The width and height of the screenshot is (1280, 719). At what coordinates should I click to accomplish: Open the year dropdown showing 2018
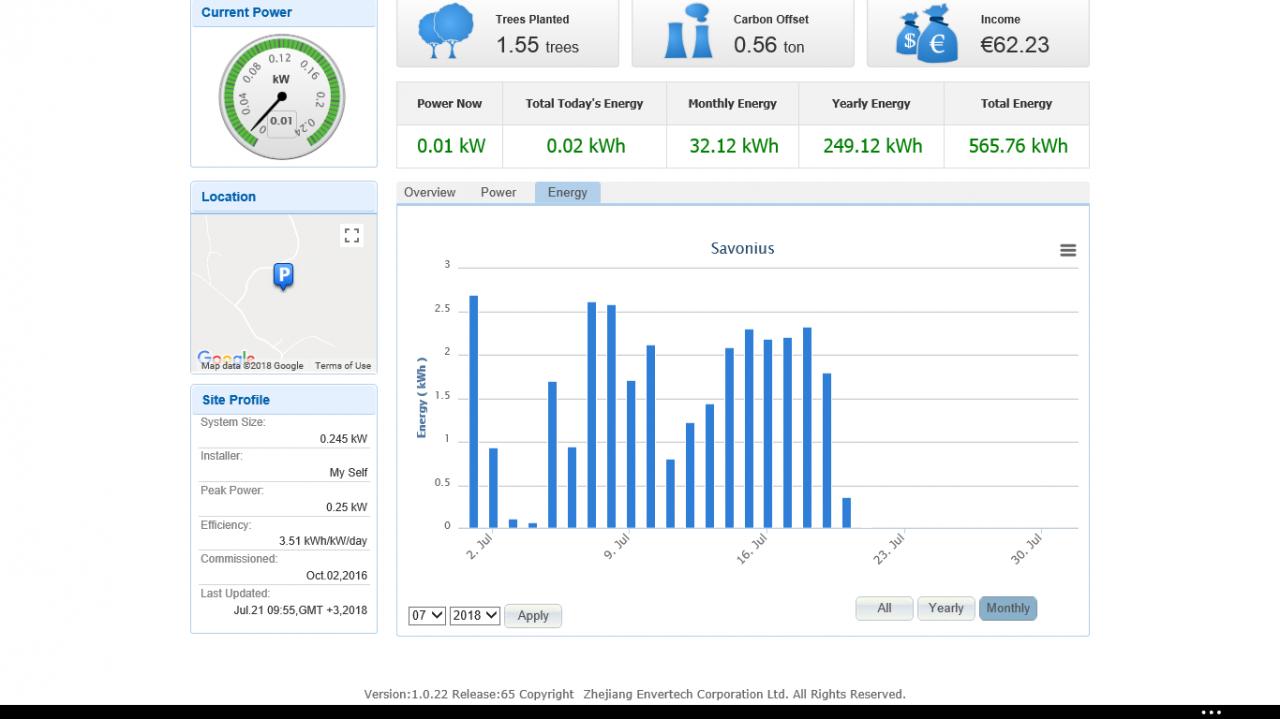(475, 615)
